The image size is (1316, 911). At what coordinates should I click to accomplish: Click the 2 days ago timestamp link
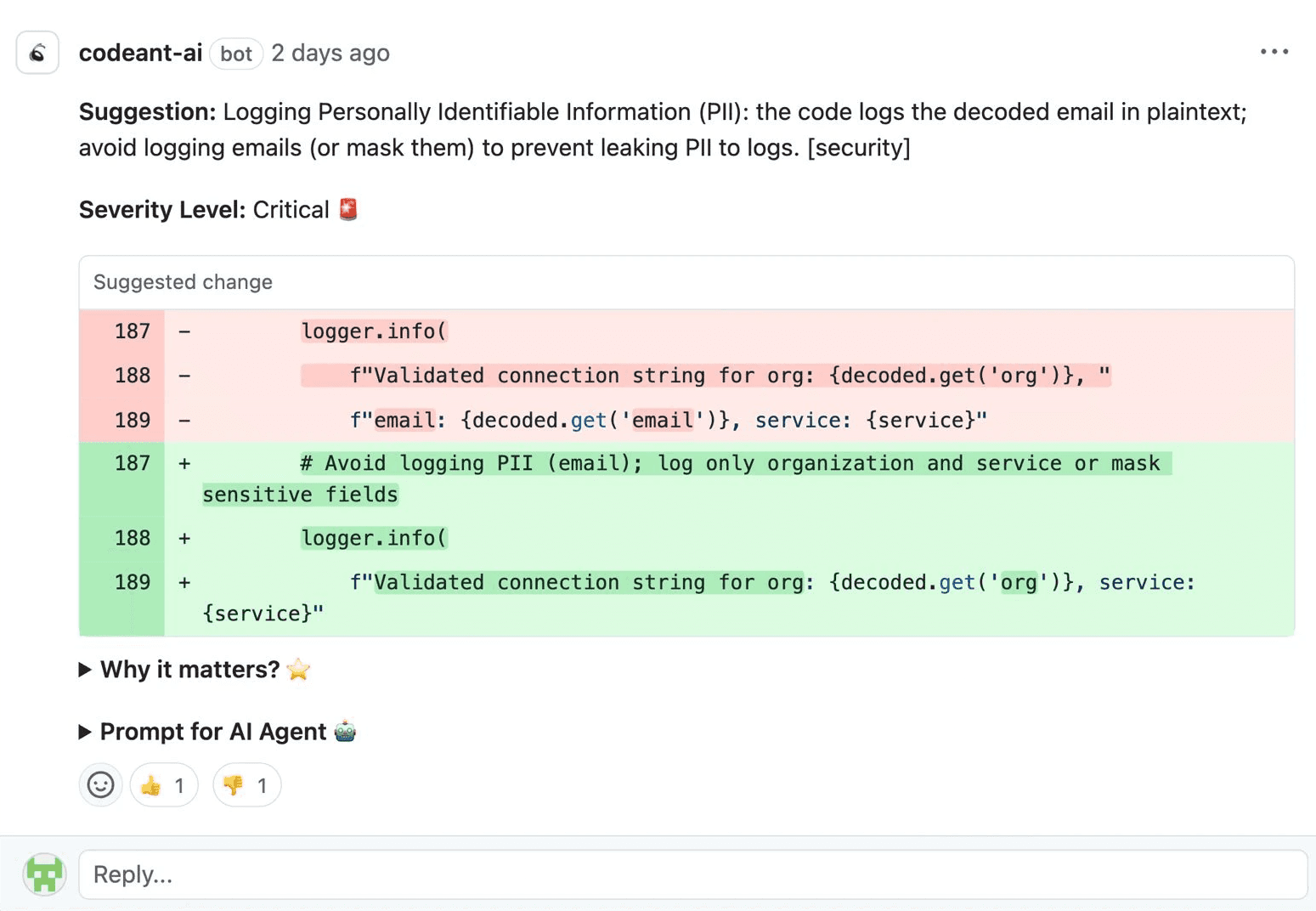[x=330, y=53]
